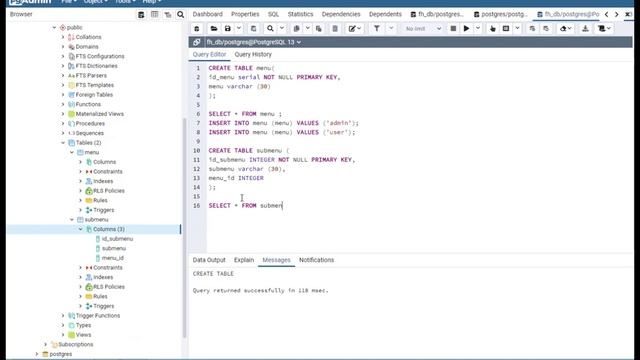
Task: Select the postgres/postg... query tool tab
Action: [500, 14]
